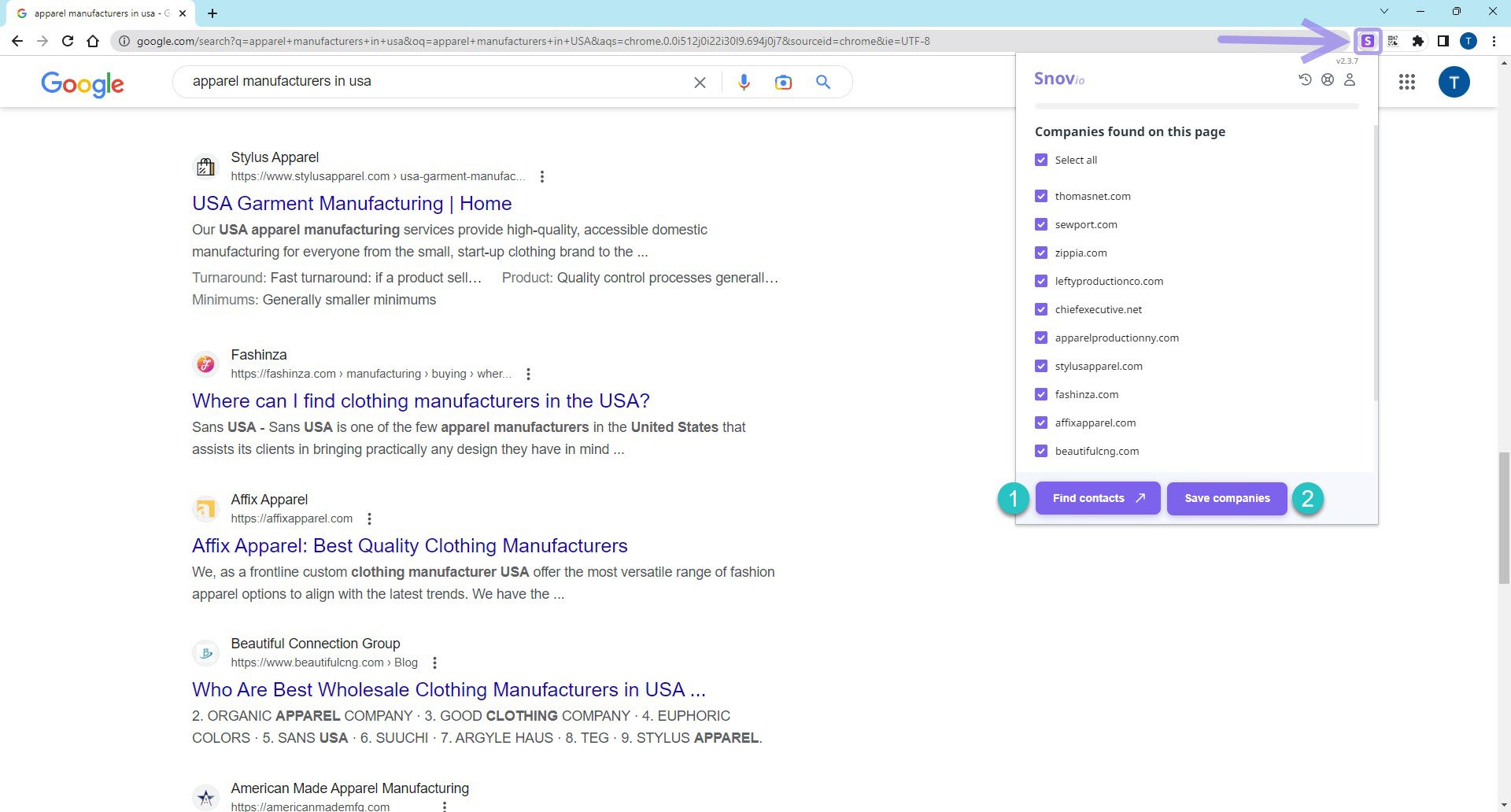1511x812 pixels.
Task: Open the Chrome extensions puzzle icon
Action: point(1418,41)
